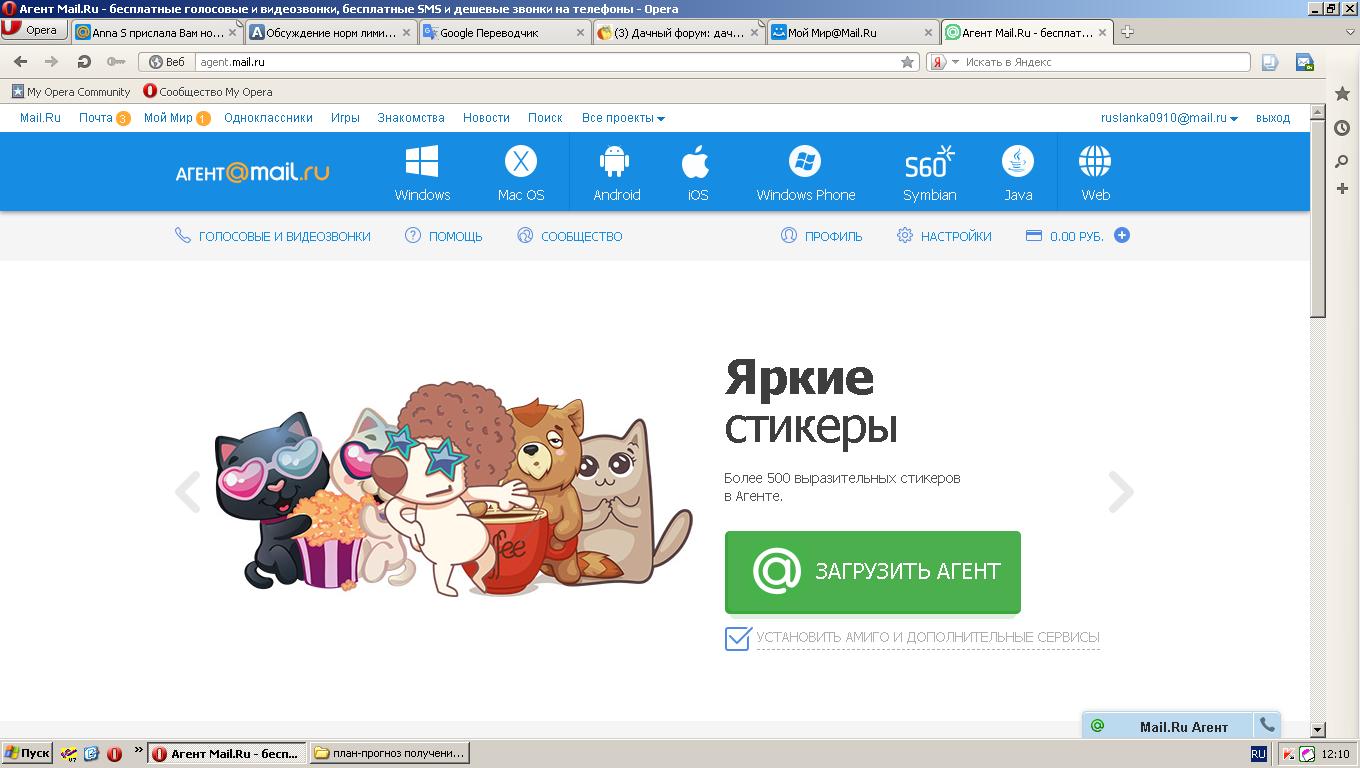1360x768 pixels.
Task: Uncheck the install Amigo and extra services checkbox
Action: tap(738, 638)
